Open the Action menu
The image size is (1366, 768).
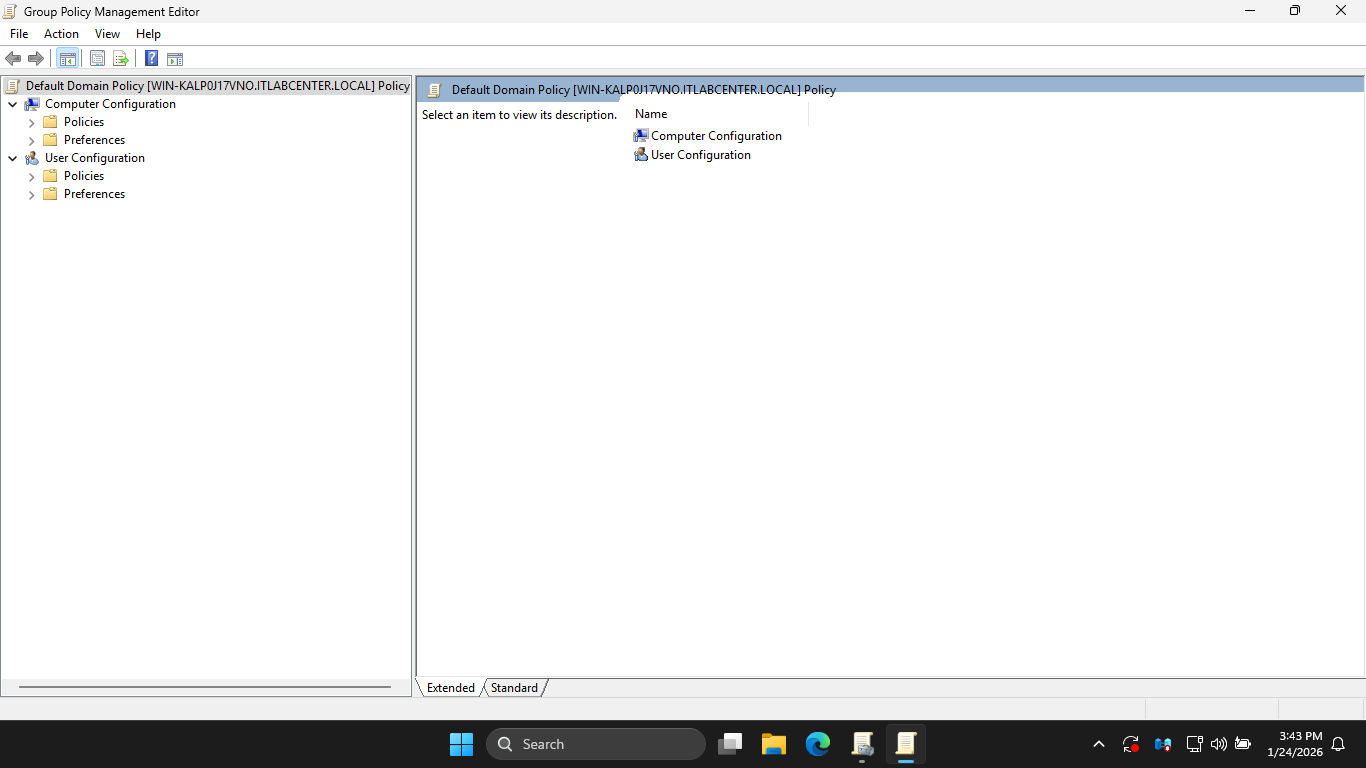click(61, 34)
